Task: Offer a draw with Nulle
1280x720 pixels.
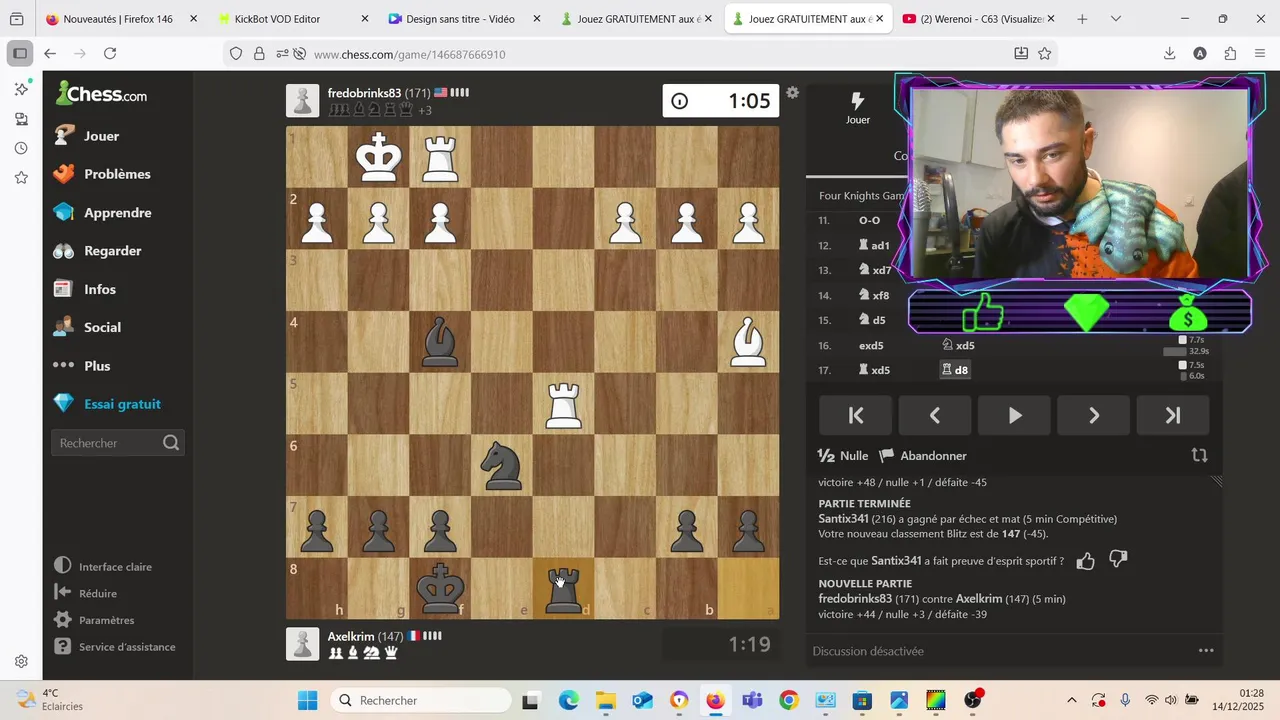Action: (x=843, y=456)
